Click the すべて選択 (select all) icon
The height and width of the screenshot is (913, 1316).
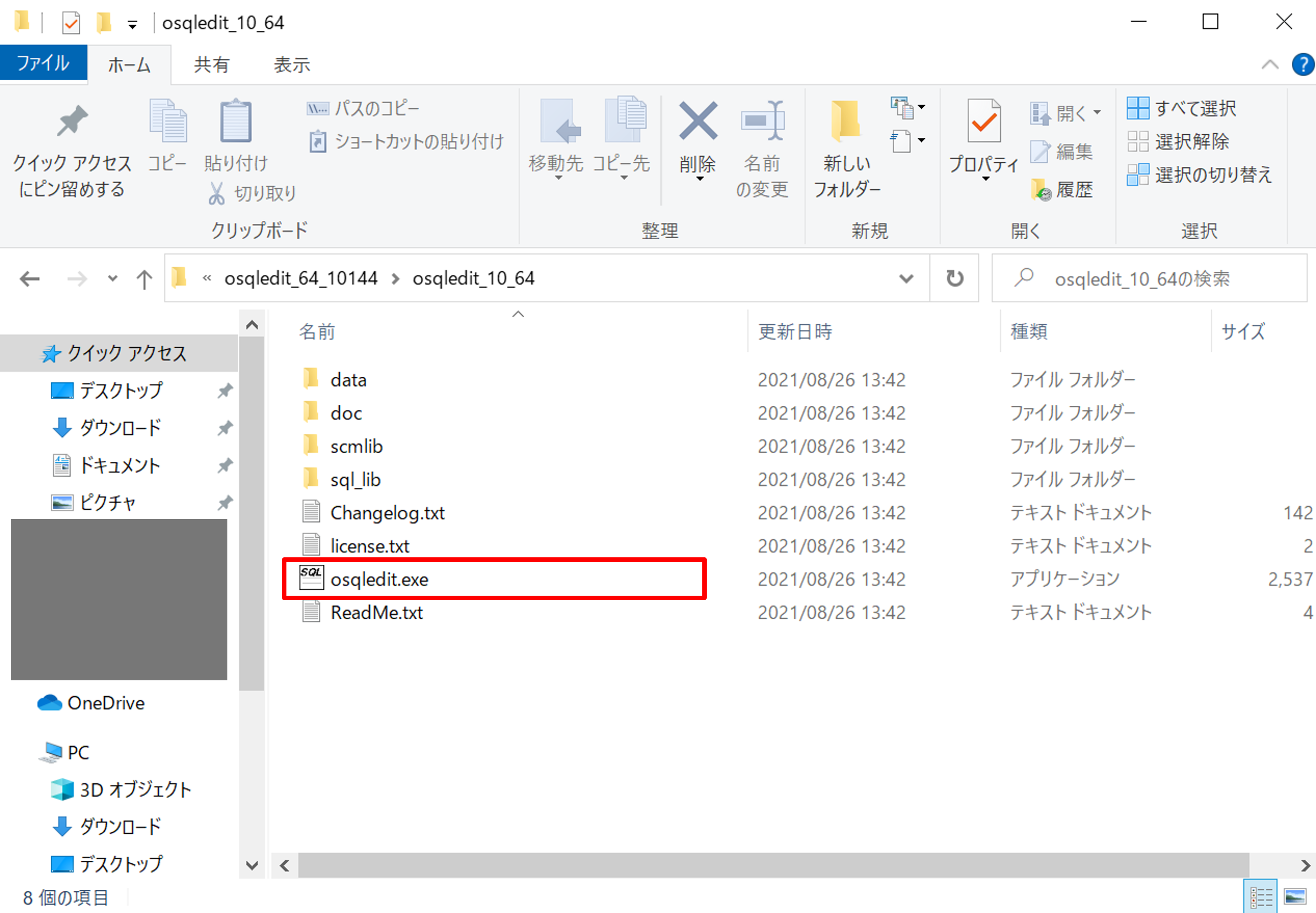[x=1139, y=108]
